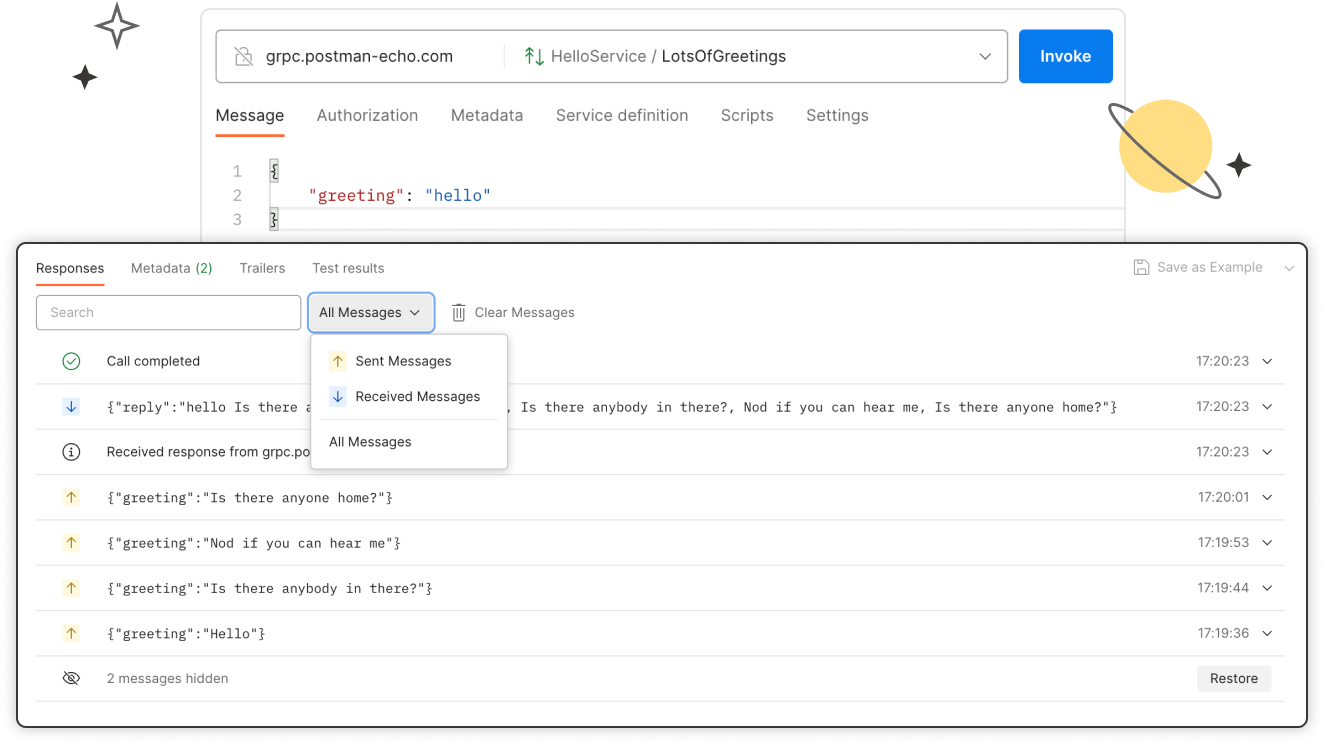
Task: Open the HelloService method selector dropdown
Action: click(985, 56)
